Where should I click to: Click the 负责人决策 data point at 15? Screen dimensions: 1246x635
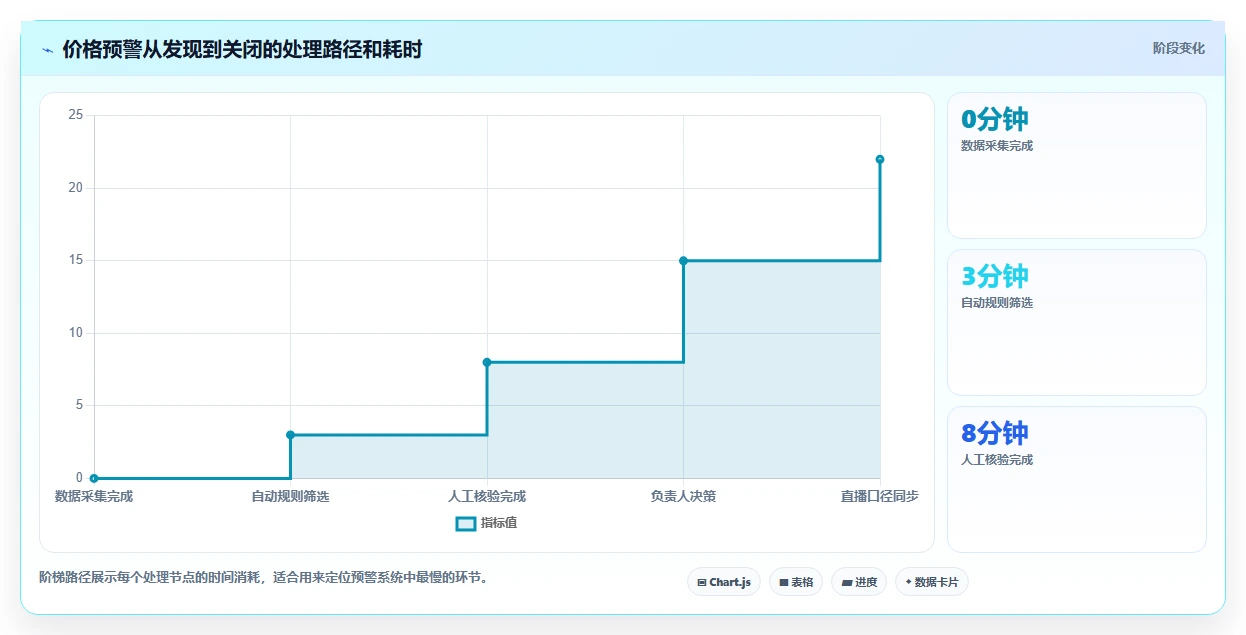pyautogui.click(x=683, y=261)
